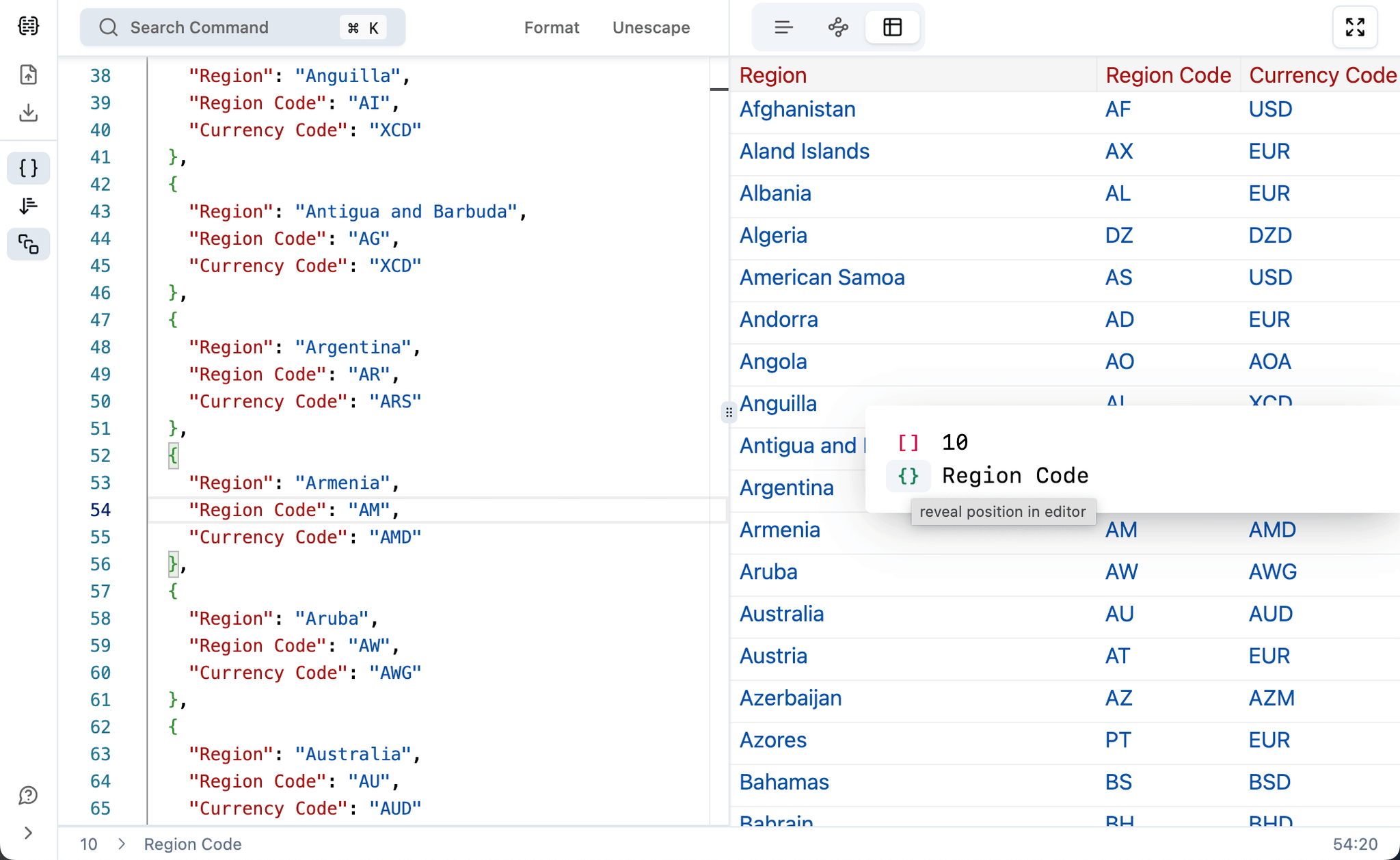1400x860 pixels.
Task: Click the Currency Code column header
Action: click(x=1322, y=75)
